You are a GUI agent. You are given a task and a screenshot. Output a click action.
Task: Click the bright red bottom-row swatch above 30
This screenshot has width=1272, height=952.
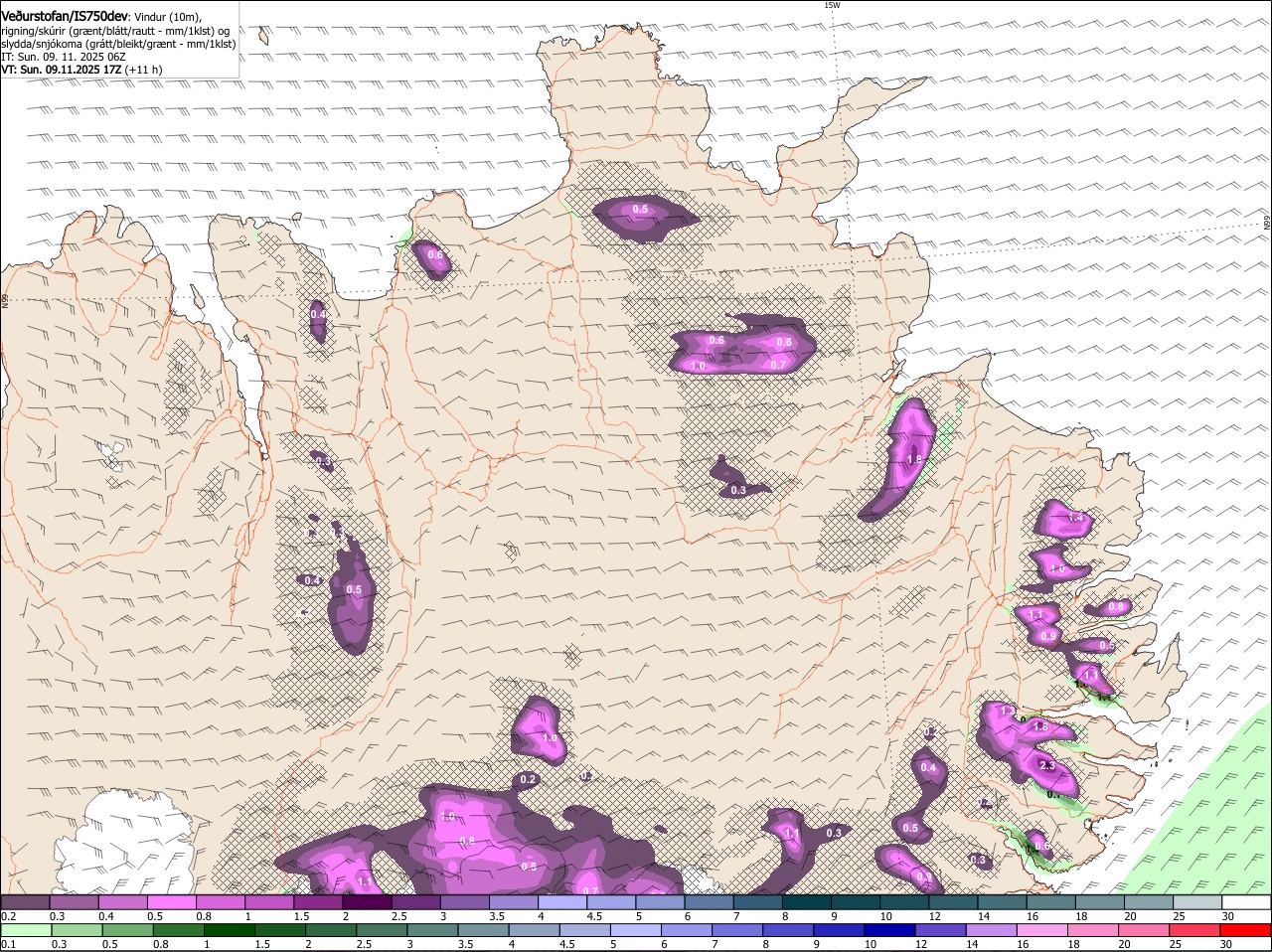(x=1245, y=930)
